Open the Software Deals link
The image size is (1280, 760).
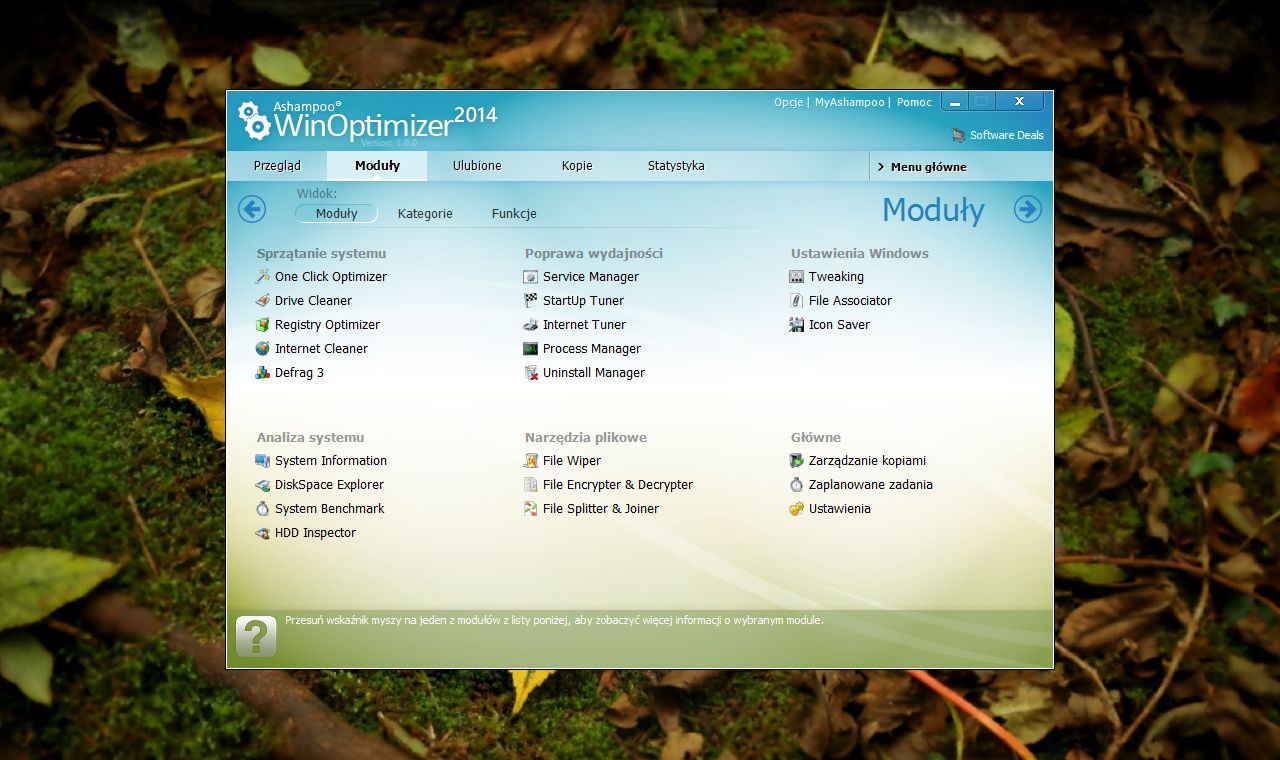tap(1006, 135)
